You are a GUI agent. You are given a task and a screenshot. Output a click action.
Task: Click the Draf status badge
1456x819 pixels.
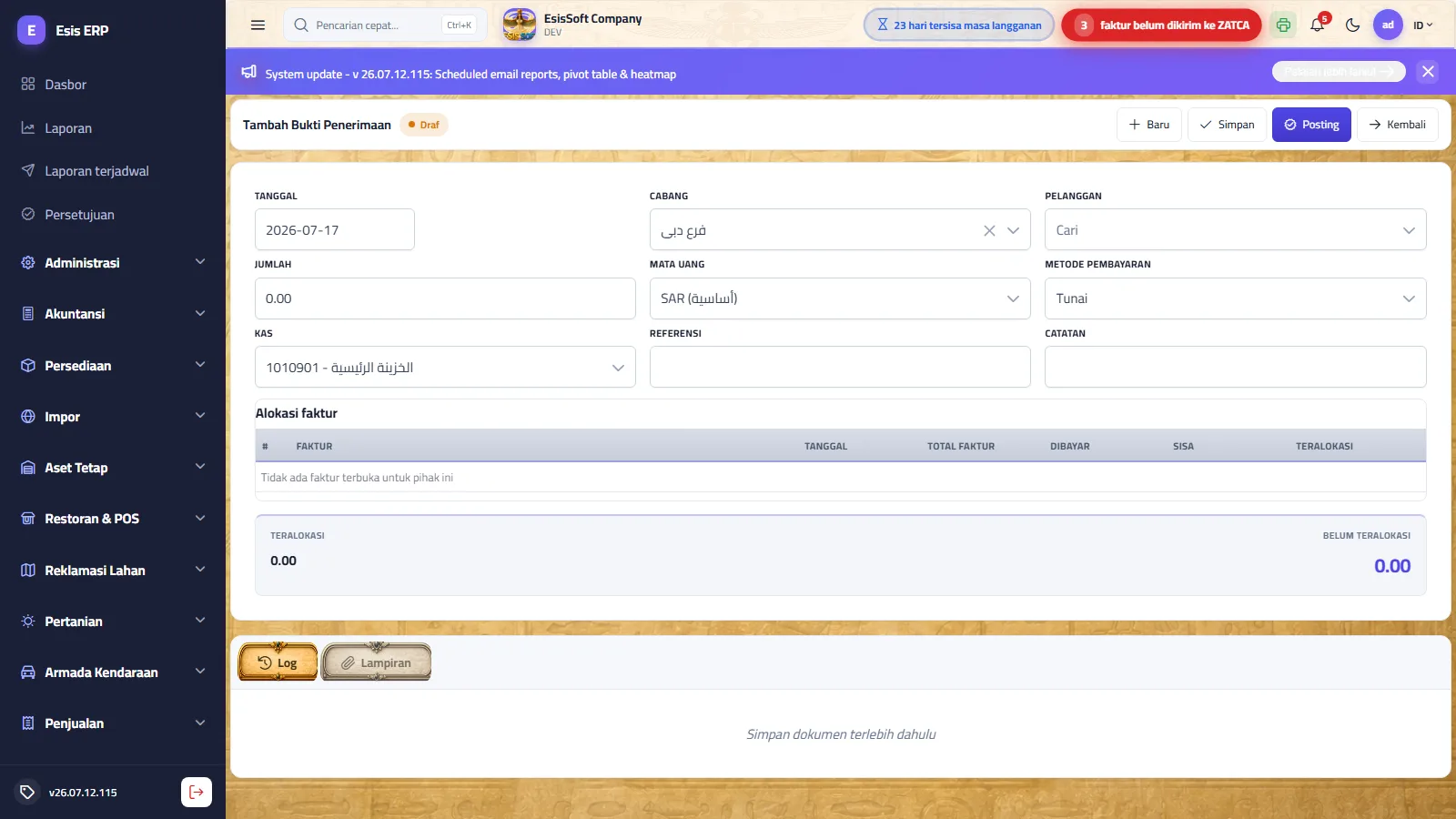click(x=424, y=125)
